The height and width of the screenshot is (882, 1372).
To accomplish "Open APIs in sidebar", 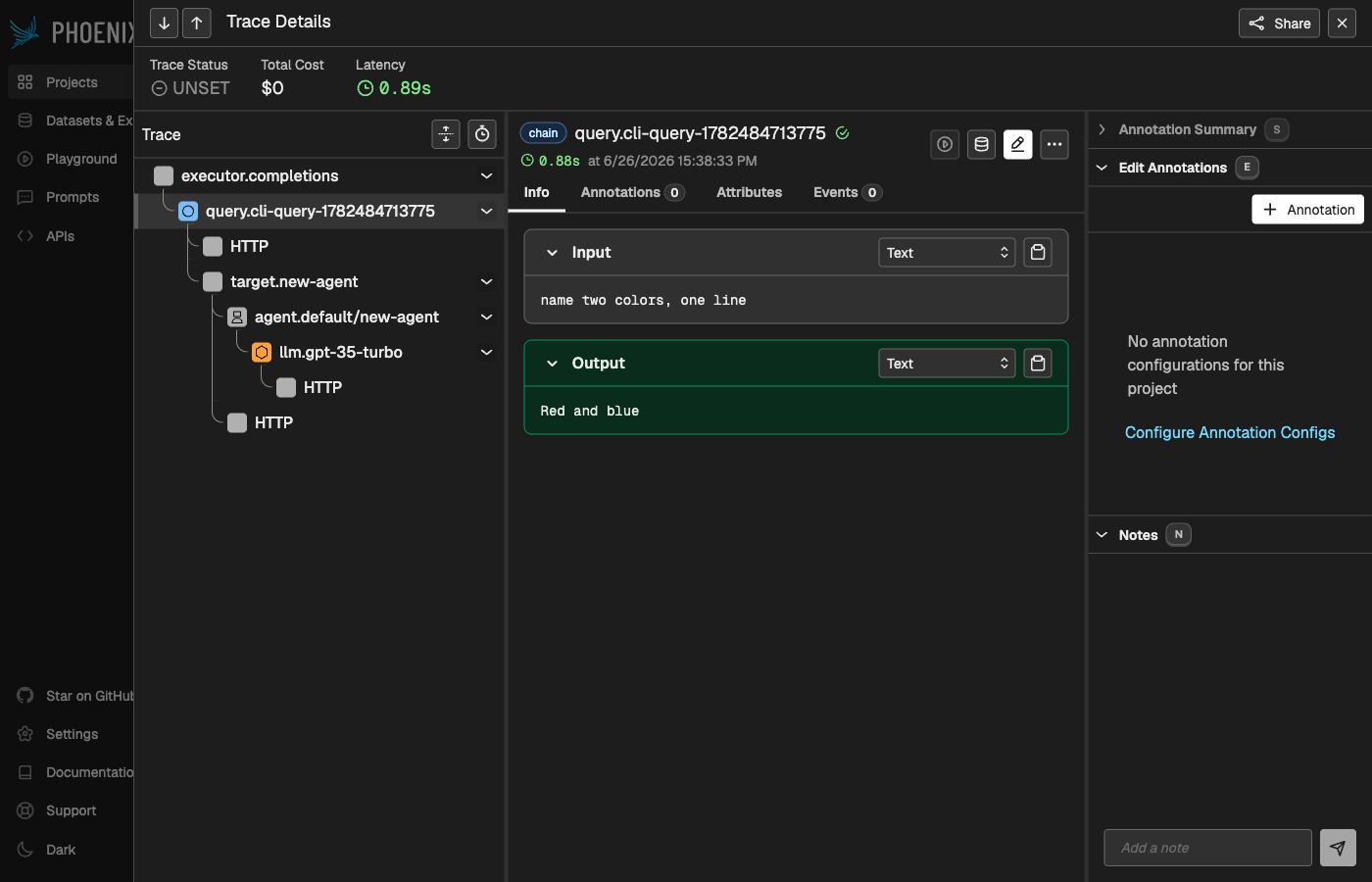I will [71, 236].
